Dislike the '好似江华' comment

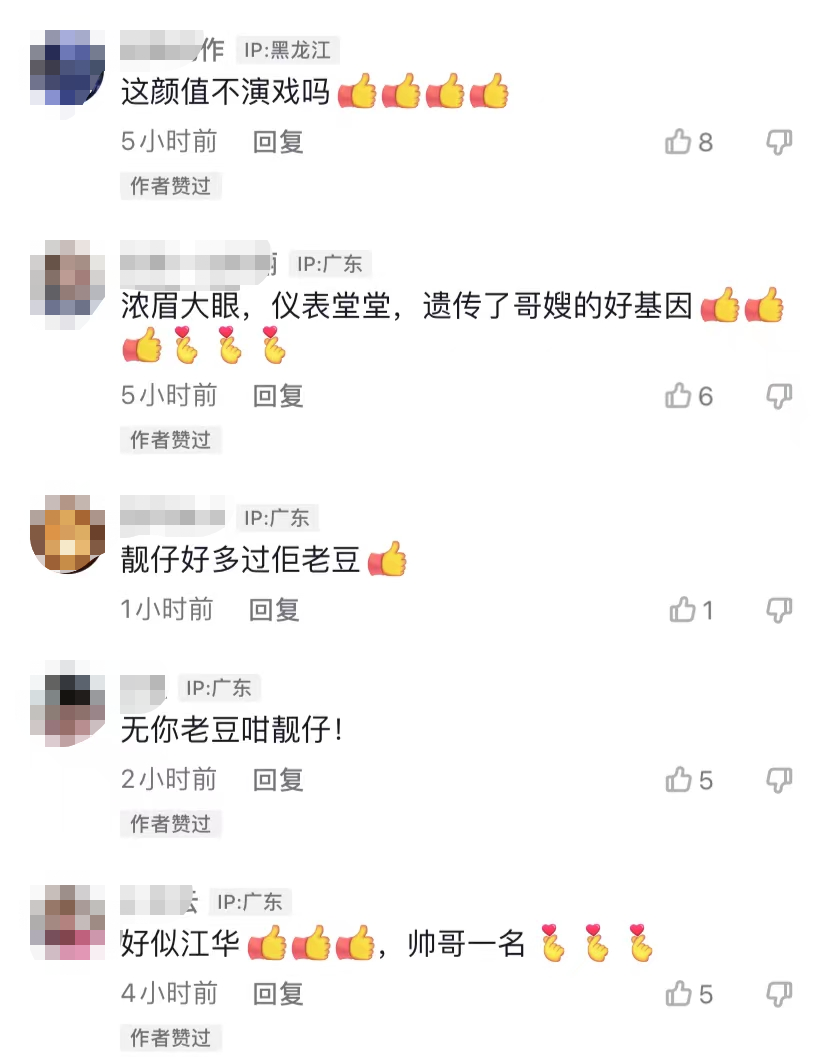tap(779, 993)
